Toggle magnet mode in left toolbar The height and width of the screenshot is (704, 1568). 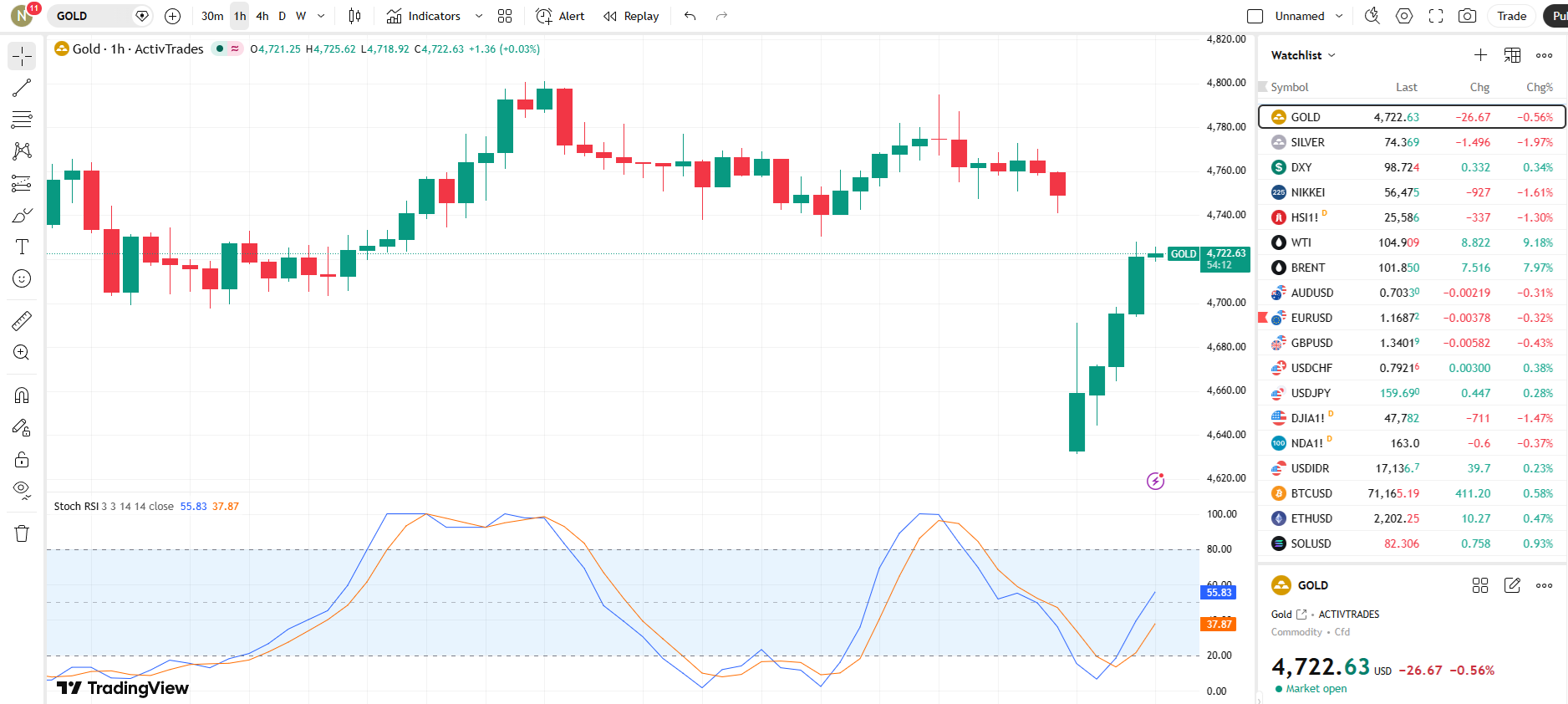click(22, 395)
